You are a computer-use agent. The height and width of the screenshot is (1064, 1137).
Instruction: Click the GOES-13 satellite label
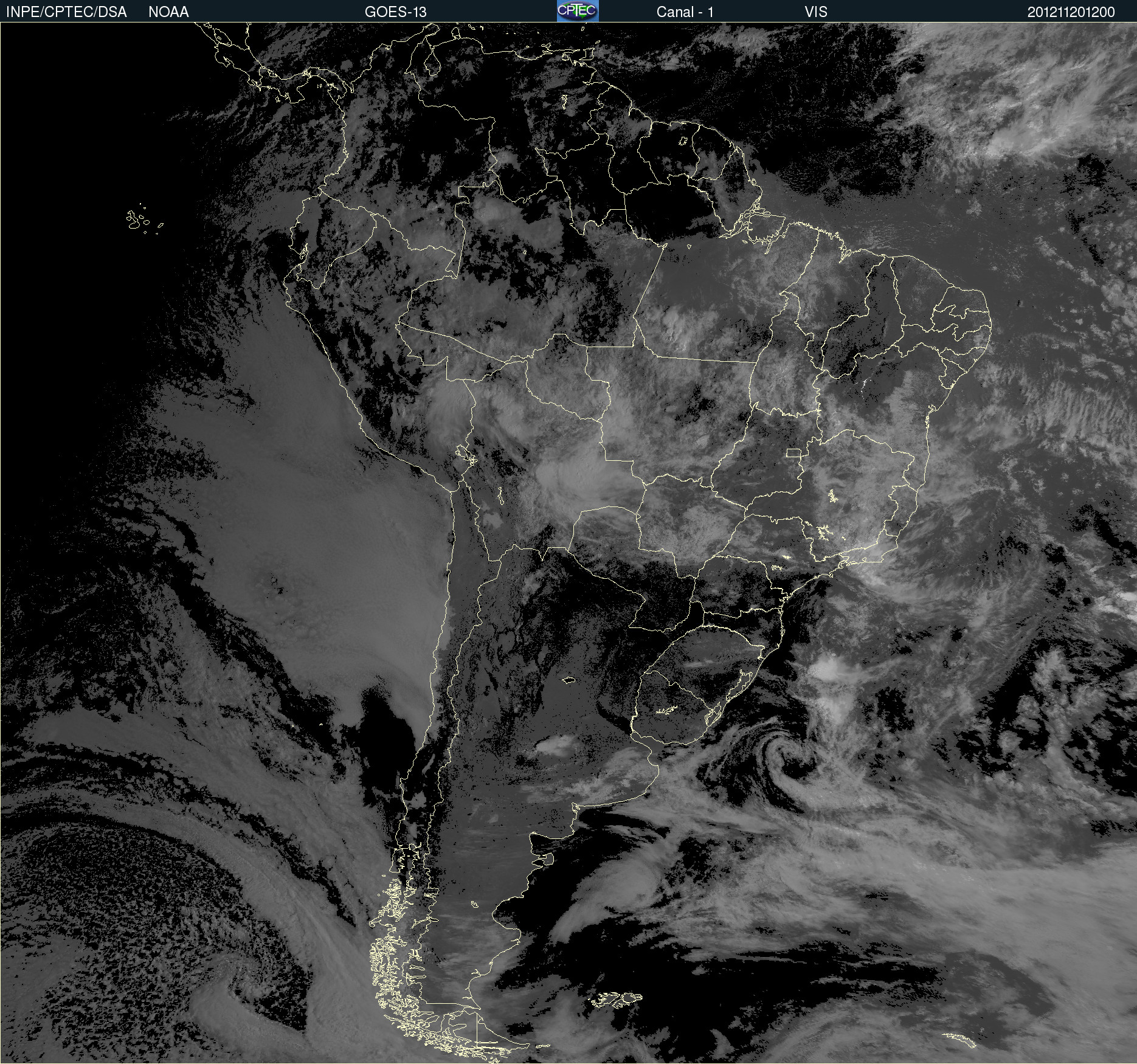point(396,12)
